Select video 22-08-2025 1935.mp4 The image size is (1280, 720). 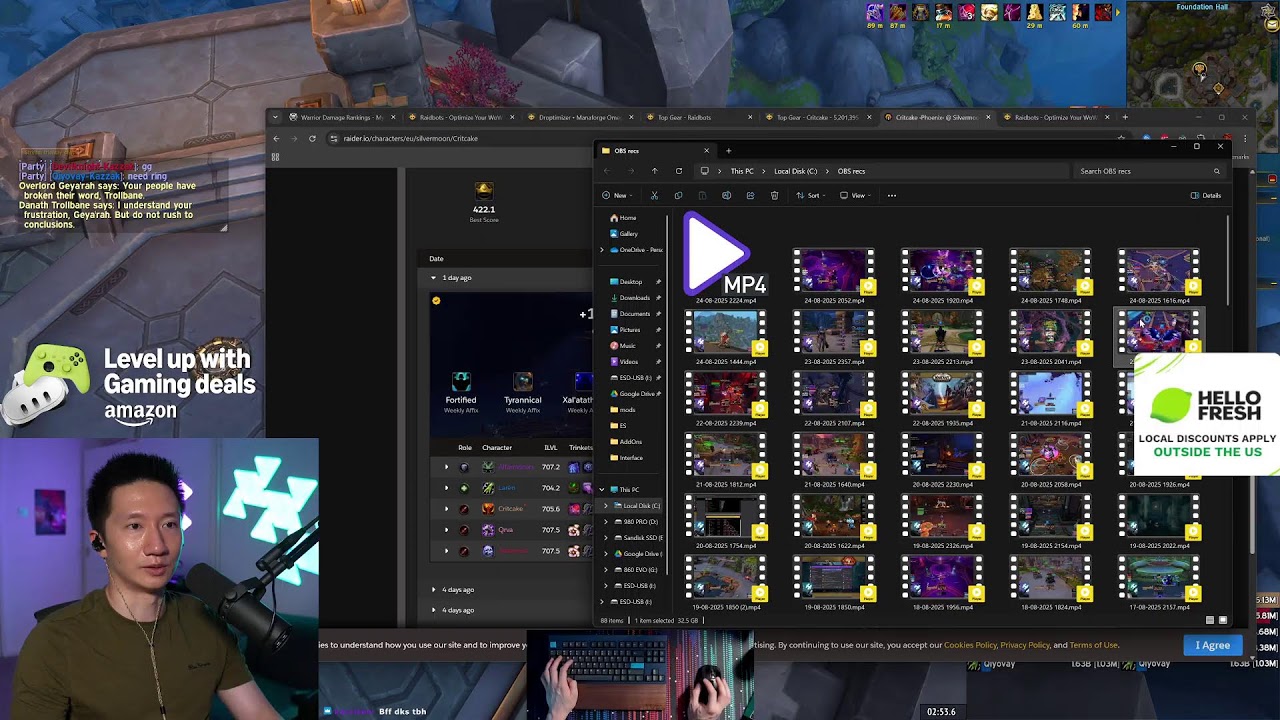(x=941, y=399)
